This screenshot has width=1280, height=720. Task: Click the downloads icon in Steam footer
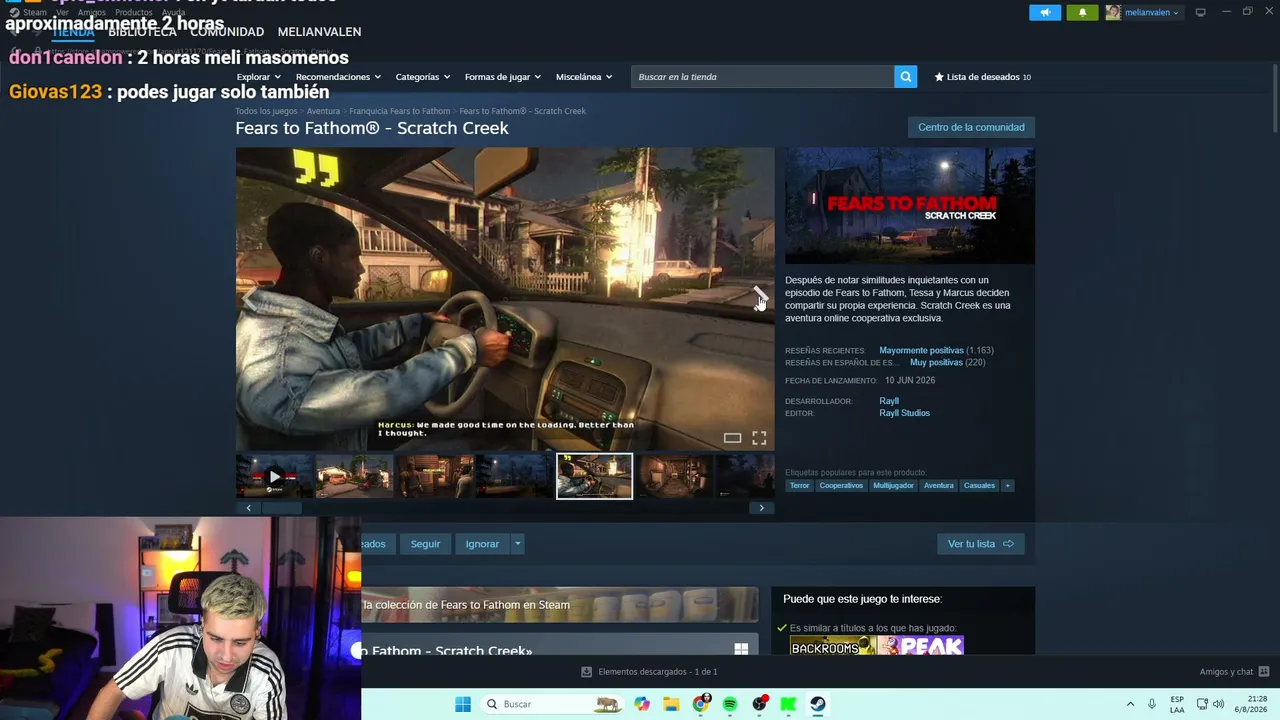coord(586,672)
